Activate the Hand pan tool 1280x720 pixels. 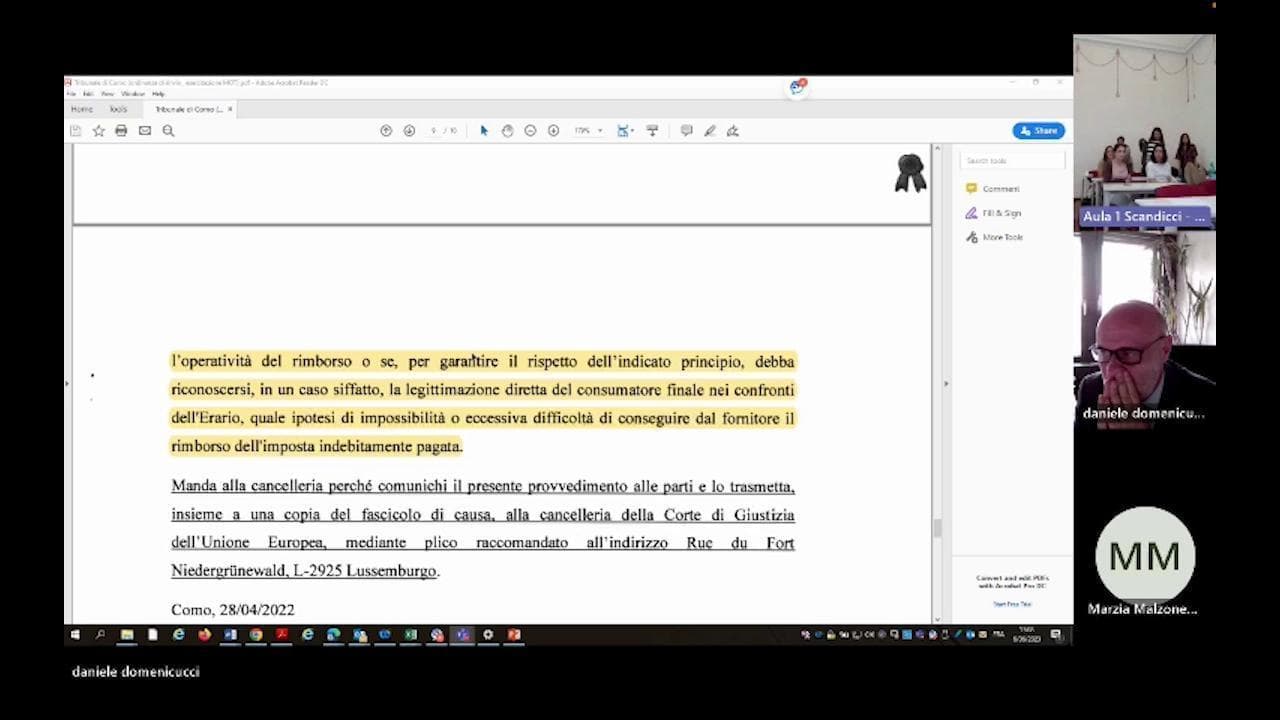tap(507, 131)
